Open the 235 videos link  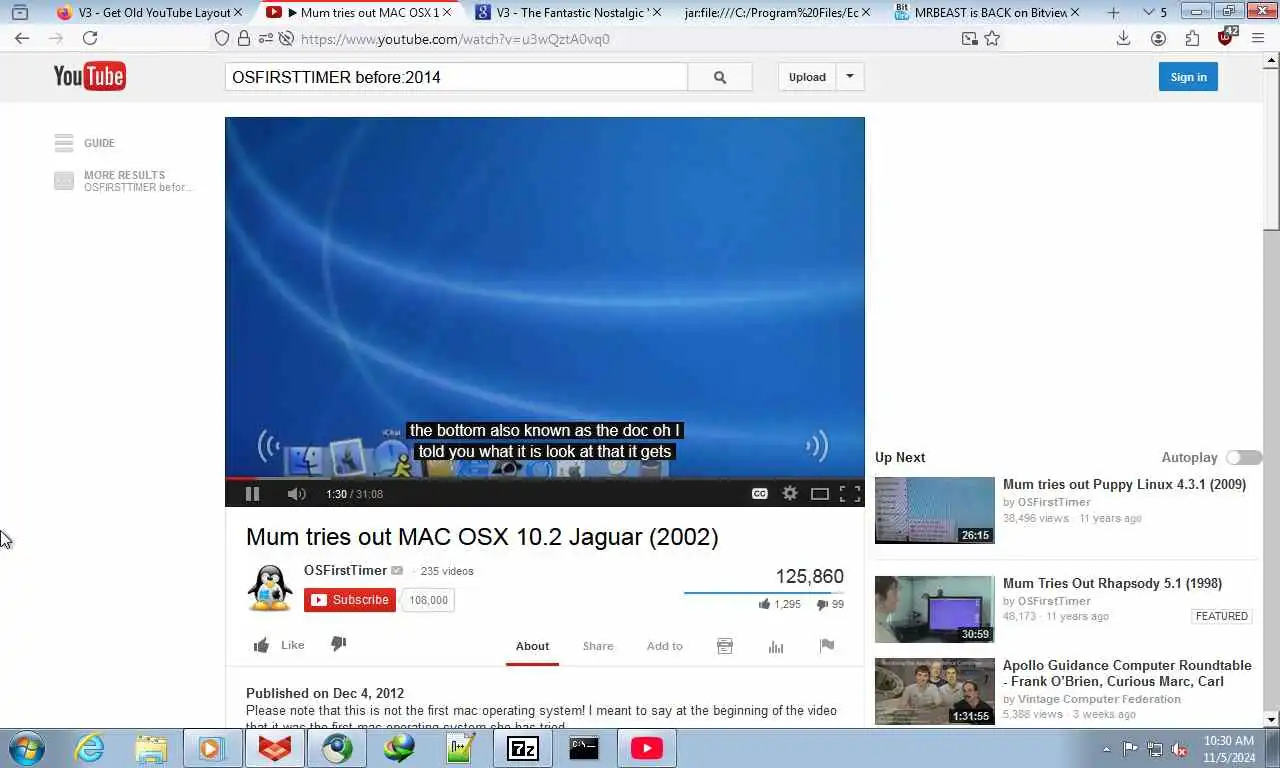click(447, 571)
